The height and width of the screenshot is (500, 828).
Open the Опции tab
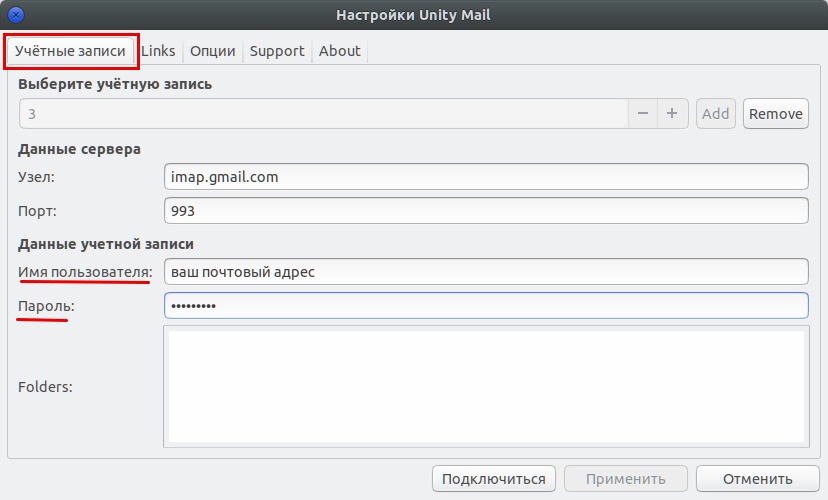click(213, 51)
